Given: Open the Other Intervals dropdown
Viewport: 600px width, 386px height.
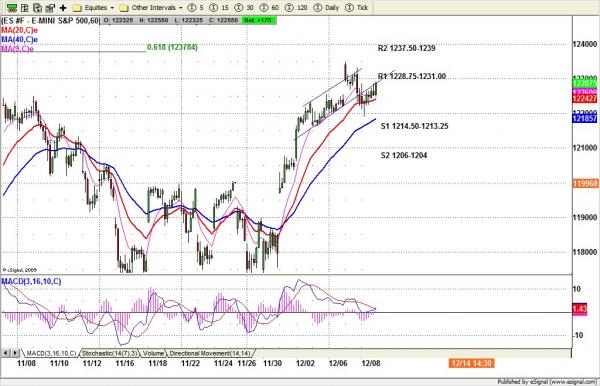Looking at the screenshot, I should (x=151, y=8).
